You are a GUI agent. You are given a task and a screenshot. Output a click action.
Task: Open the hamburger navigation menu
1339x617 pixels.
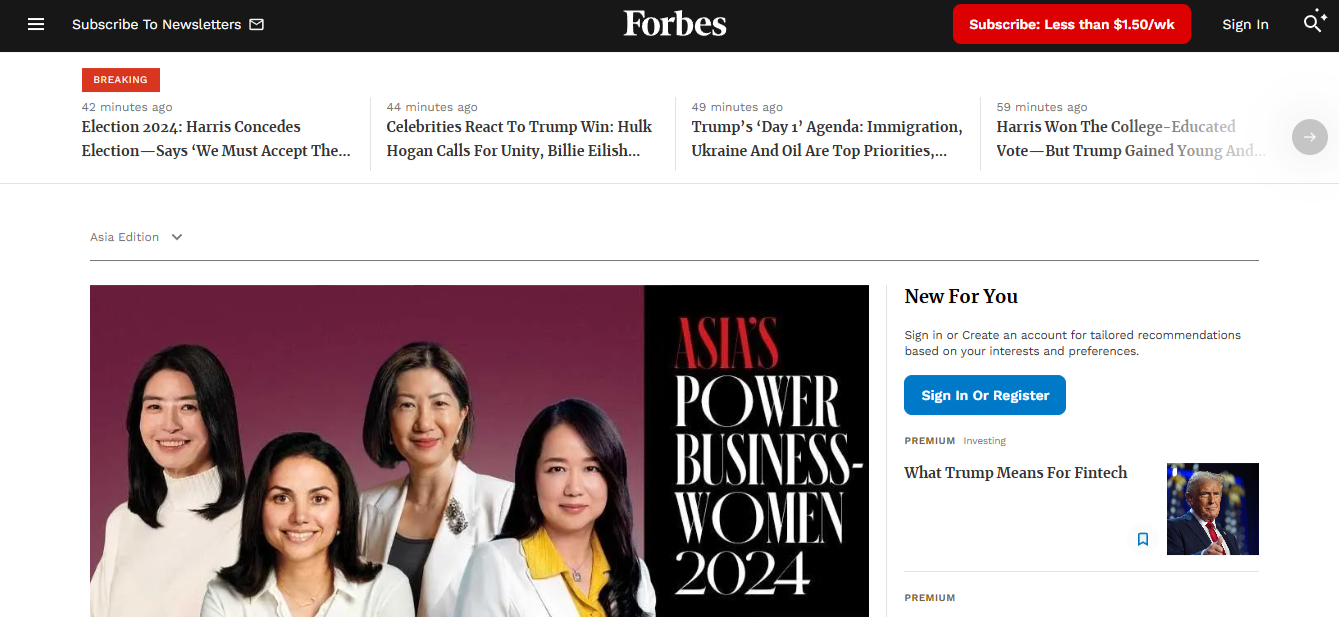(x=36, y=24)
